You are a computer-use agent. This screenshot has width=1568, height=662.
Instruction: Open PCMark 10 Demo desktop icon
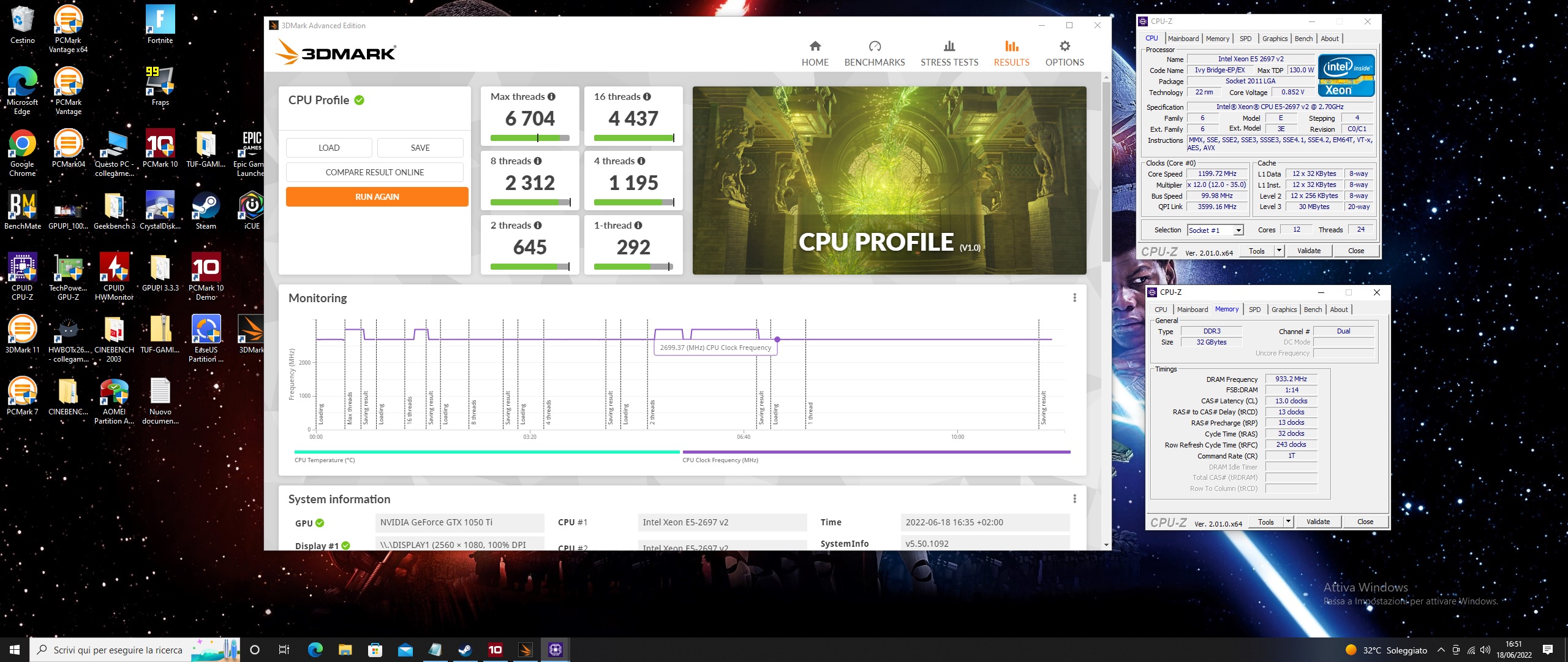[x=206, y=277]
